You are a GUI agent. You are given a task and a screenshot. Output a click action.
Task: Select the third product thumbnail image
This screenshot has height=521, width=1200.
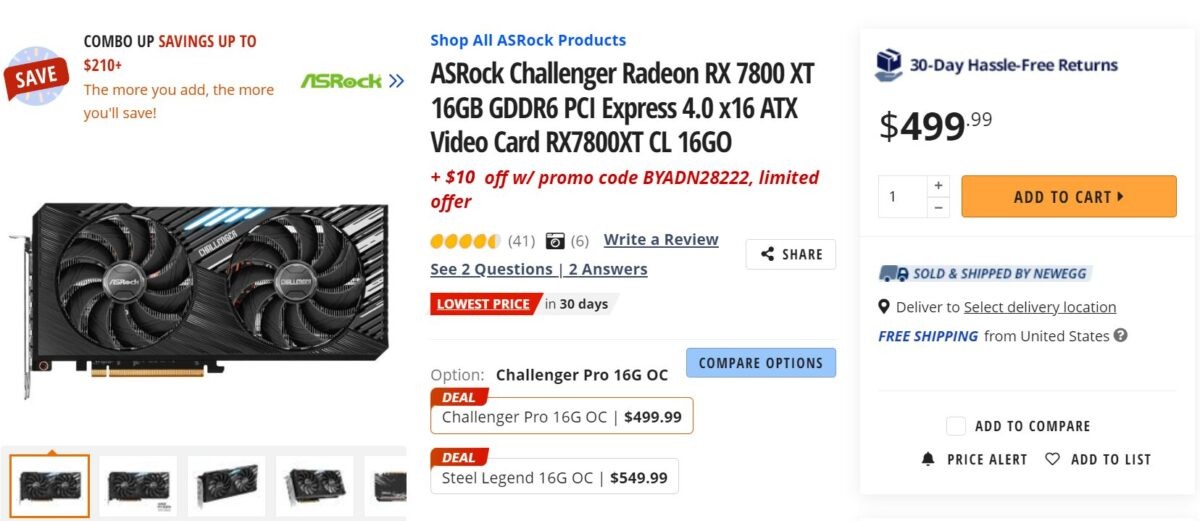[x=227, y=487]
